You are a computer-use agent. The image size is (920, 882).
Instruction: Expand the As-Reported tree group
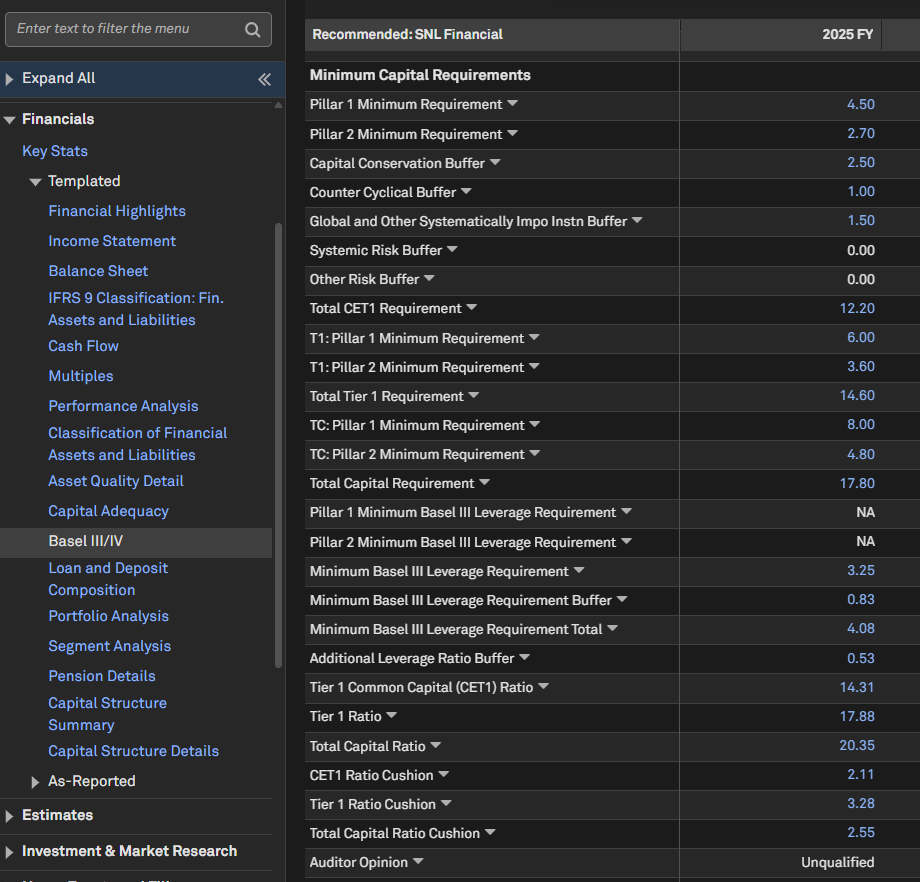click(36, 782)
